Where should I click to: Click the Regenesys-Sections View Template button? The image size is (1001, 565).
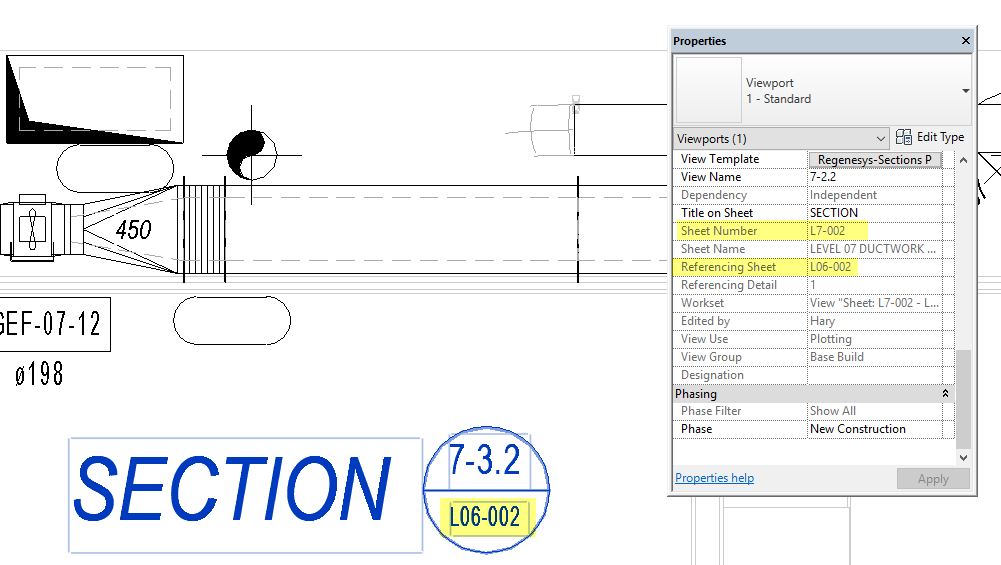(x=875, y=160)
